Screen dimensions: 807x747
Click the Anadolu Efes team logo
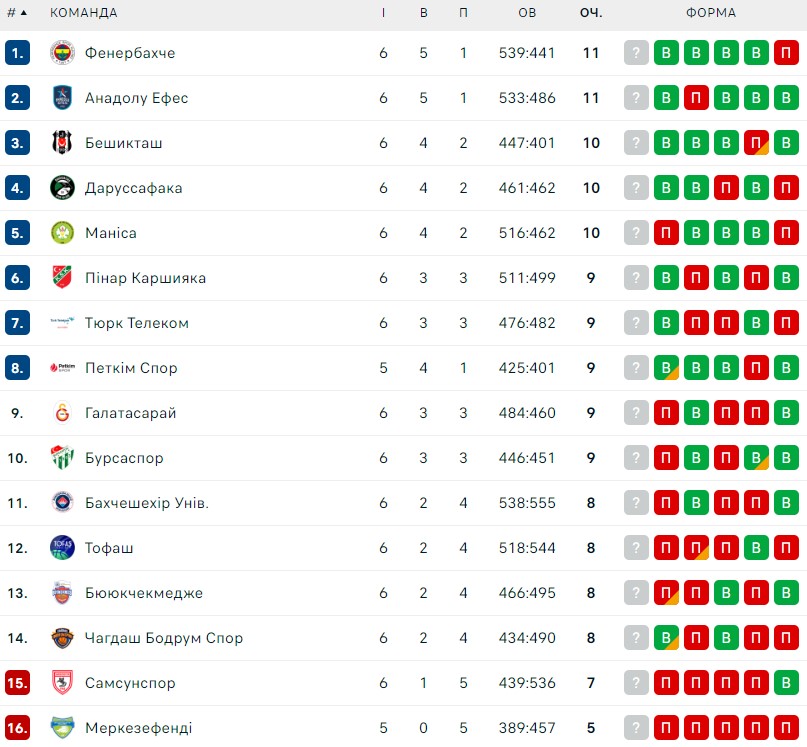[x=62, y=98]
